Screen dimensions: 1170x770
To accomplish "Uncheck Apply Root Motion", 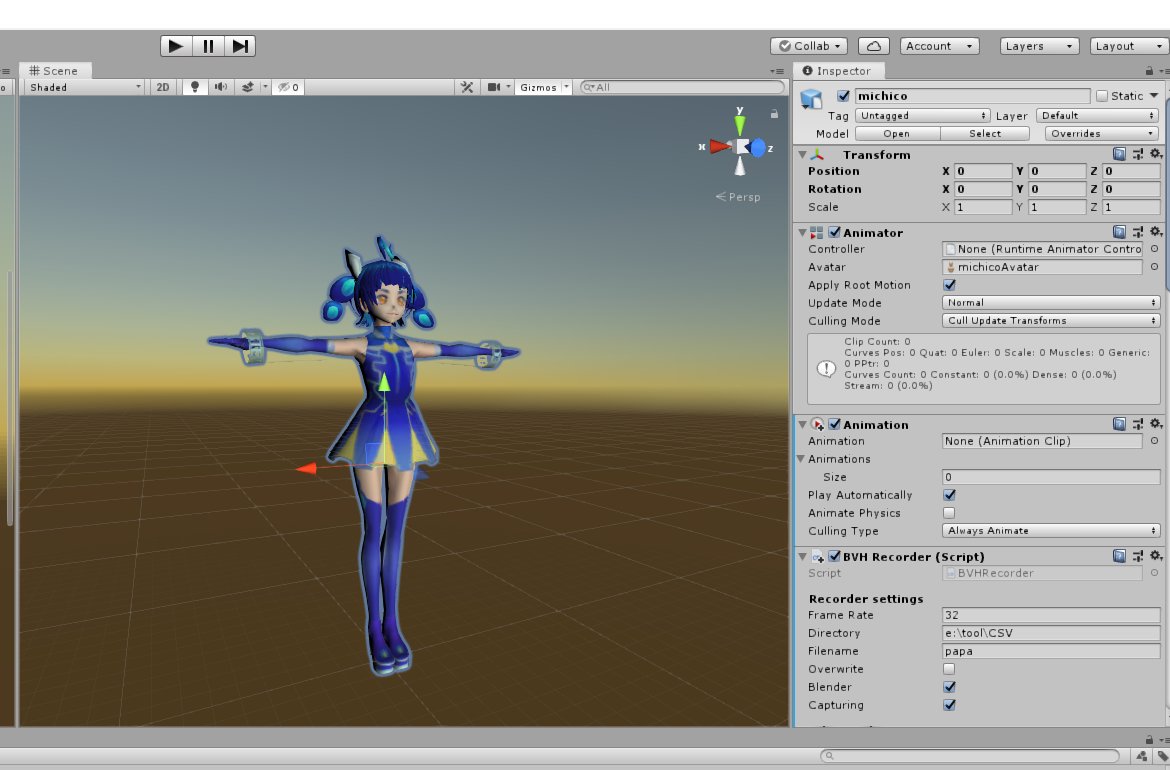I will 949,284.
